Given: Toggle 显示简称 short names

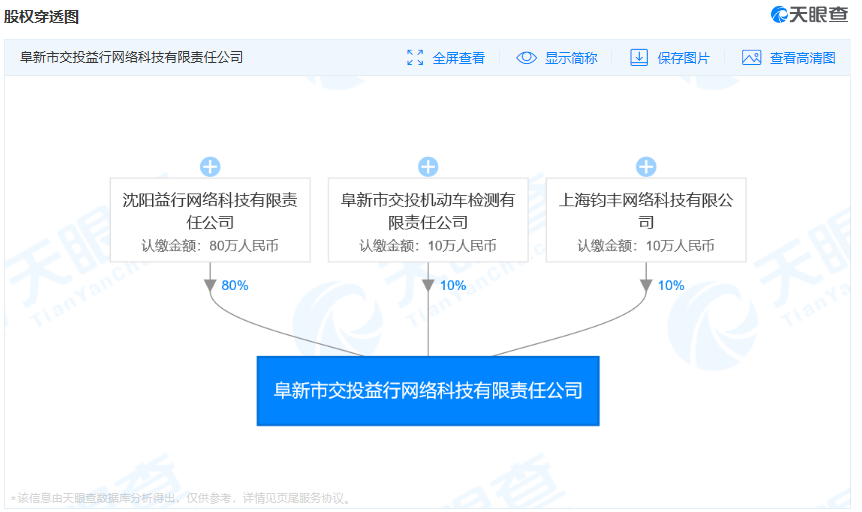Looking at the screenshot, I should click(x=571, y=58).
